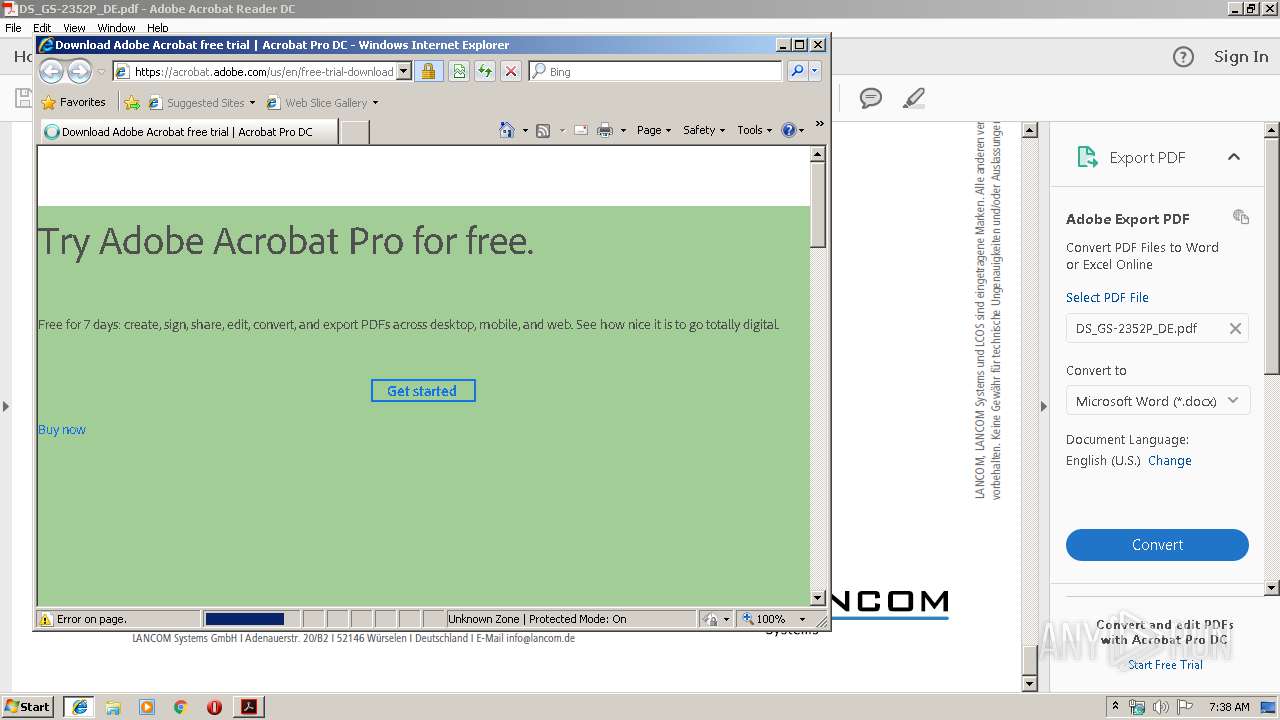Click the blue Convert button
Screen dimensions: 1280x720
(1157, 545)
